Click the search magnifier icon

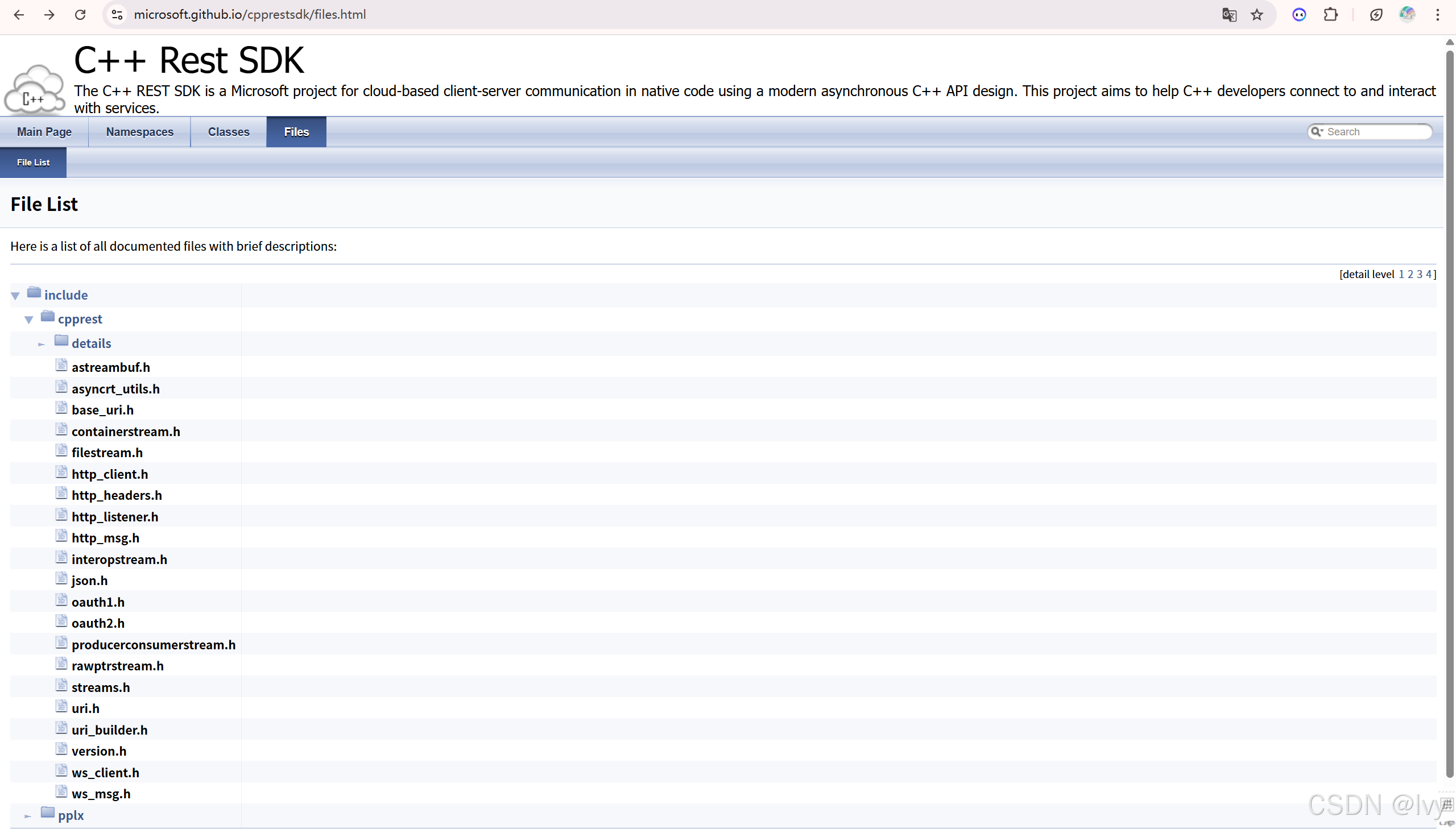[x=1316, y=131]
